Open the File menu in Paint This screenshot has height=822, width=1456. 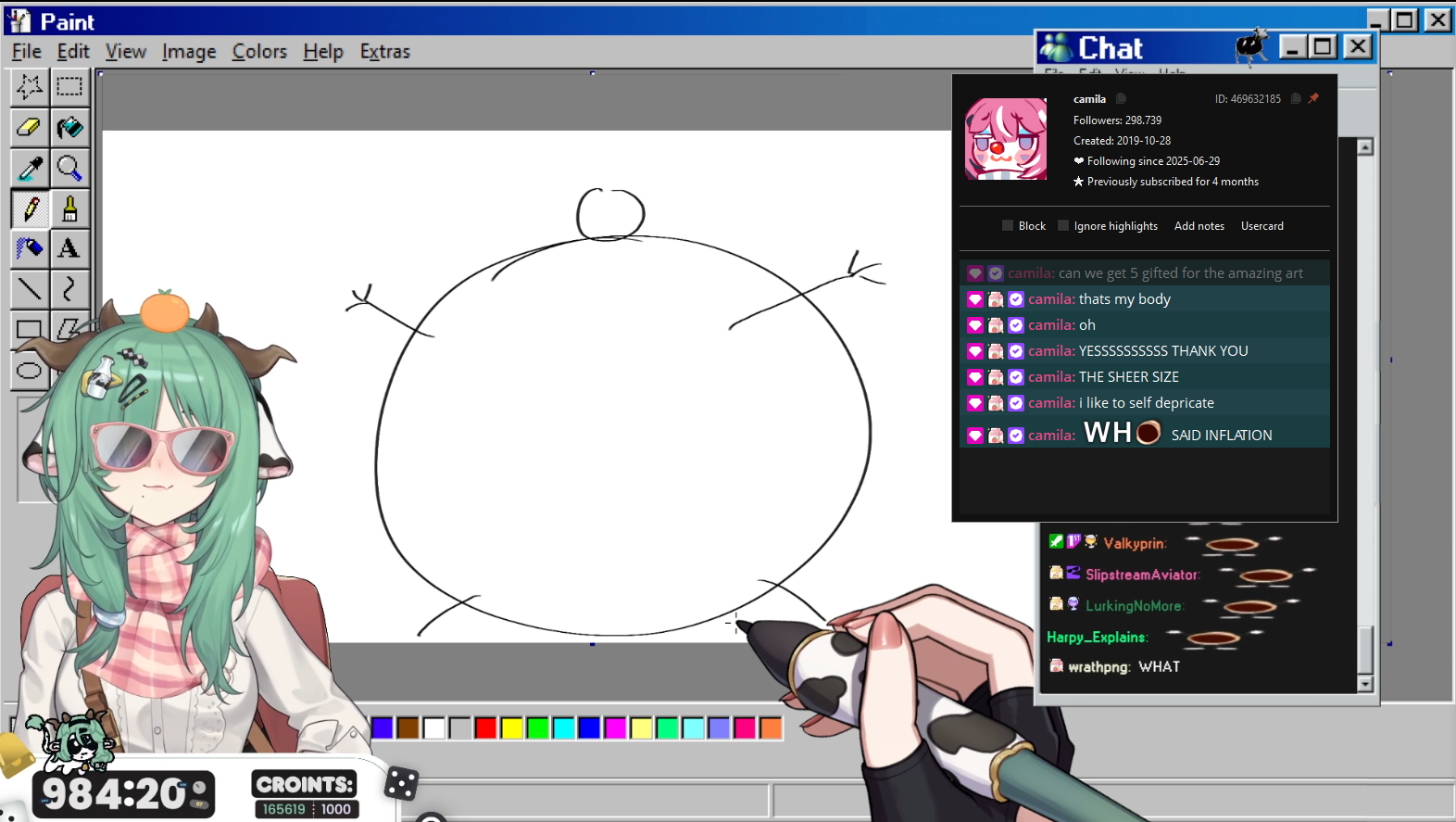click(x=27, y=52)
